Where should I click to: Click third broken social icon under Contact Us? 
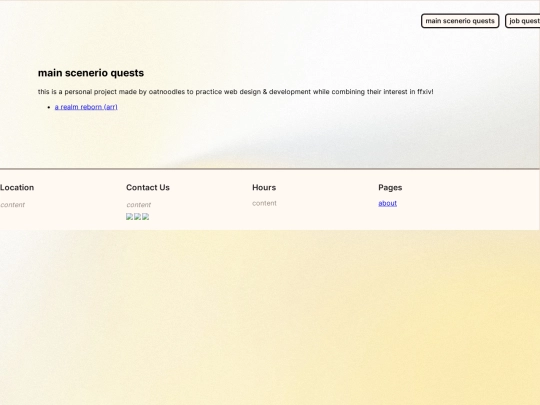tap(146, 216)
